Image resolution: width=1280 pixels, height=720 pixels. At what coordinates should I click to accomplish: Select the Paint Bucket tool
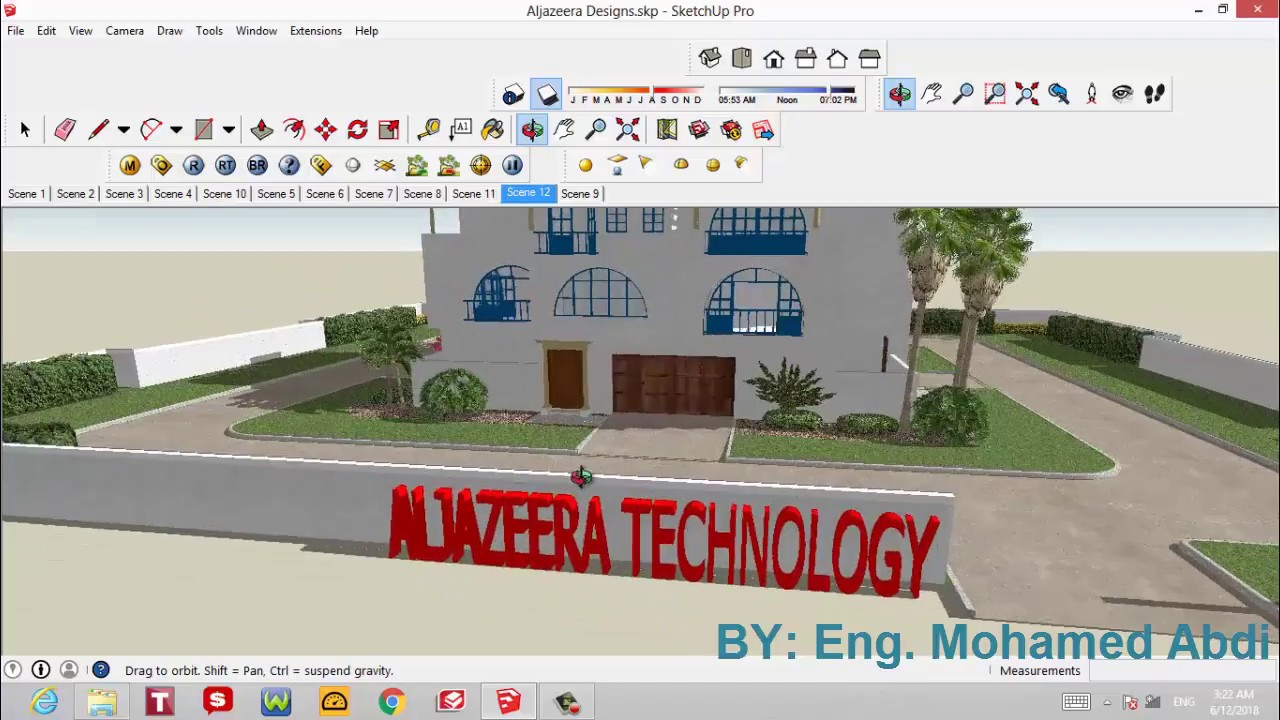point(493,129)
